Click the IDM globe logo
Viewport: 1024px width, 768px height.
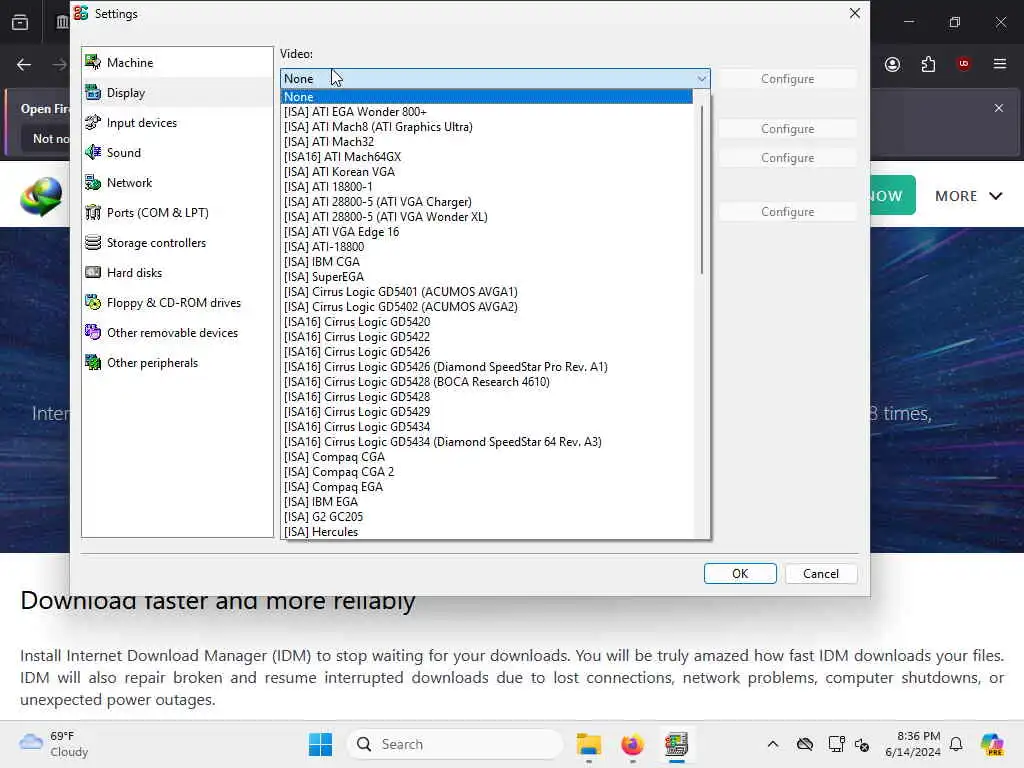pos(41,196)
